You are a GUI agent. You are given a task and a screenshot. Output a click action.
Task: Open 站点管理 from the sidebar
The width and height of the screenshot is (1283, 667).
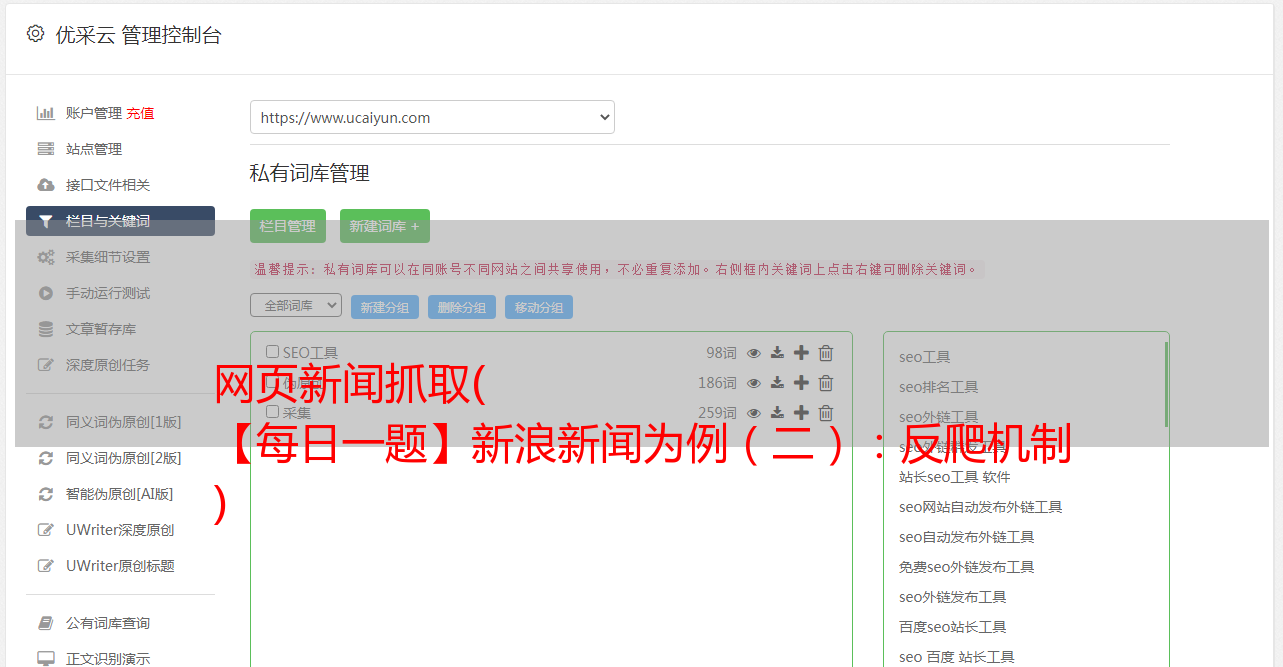click(94, 149)
